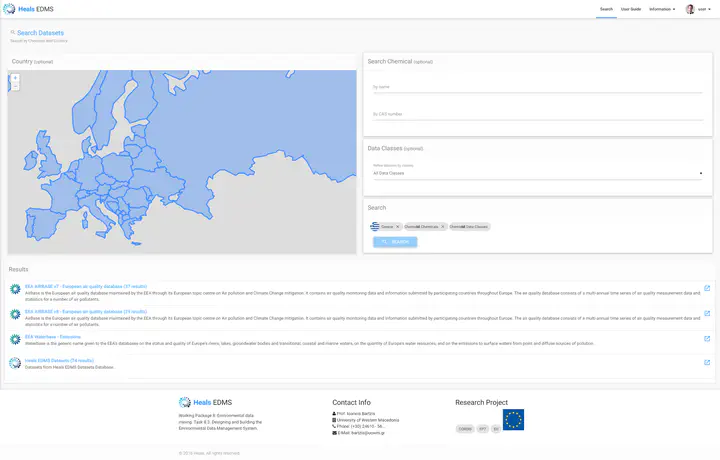Zoom out on the country map

[x=15, y=86]
